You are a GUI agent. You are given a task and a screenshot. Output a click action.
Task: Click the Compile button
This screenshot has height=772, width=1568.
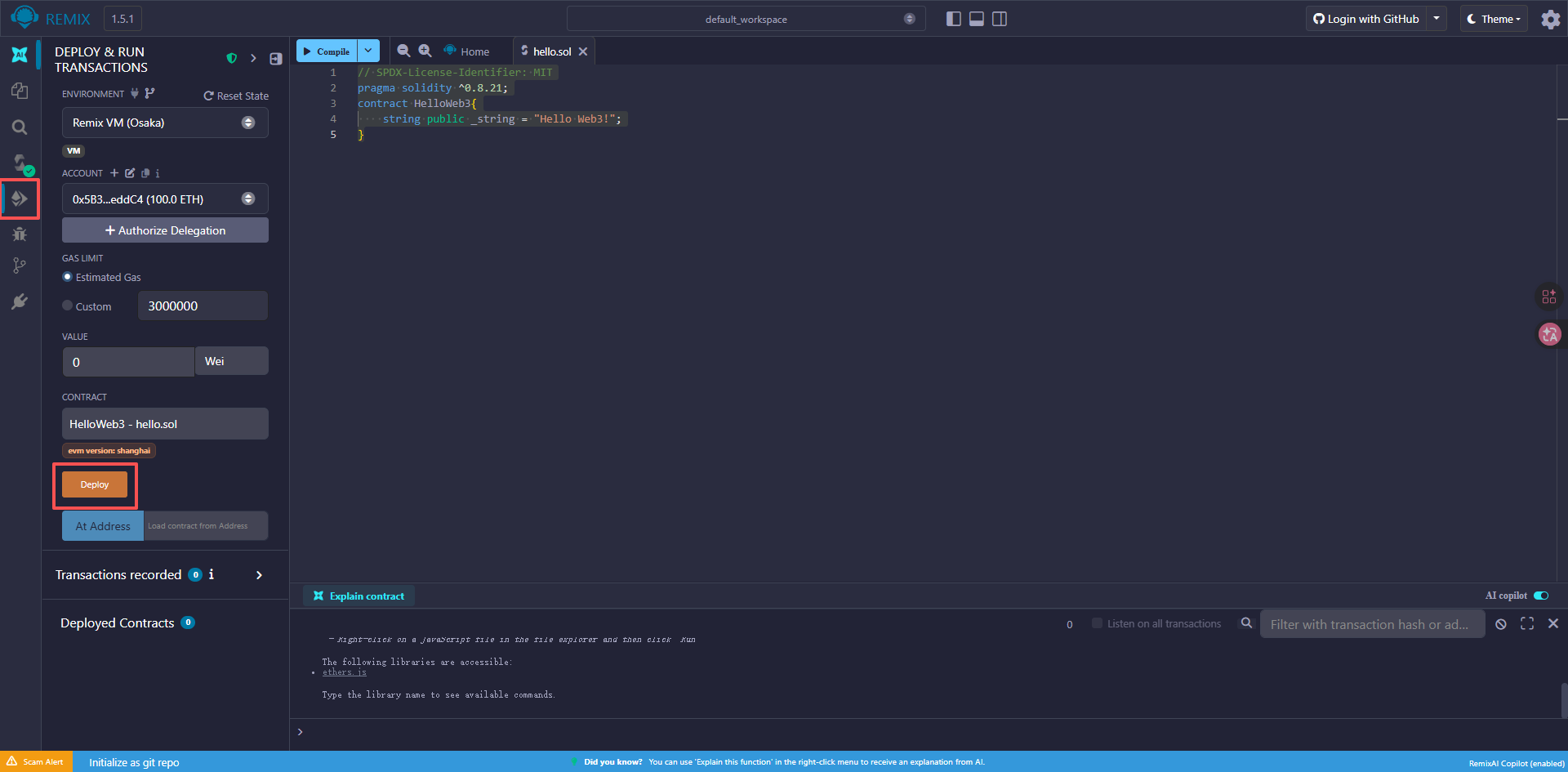point(327,51)
